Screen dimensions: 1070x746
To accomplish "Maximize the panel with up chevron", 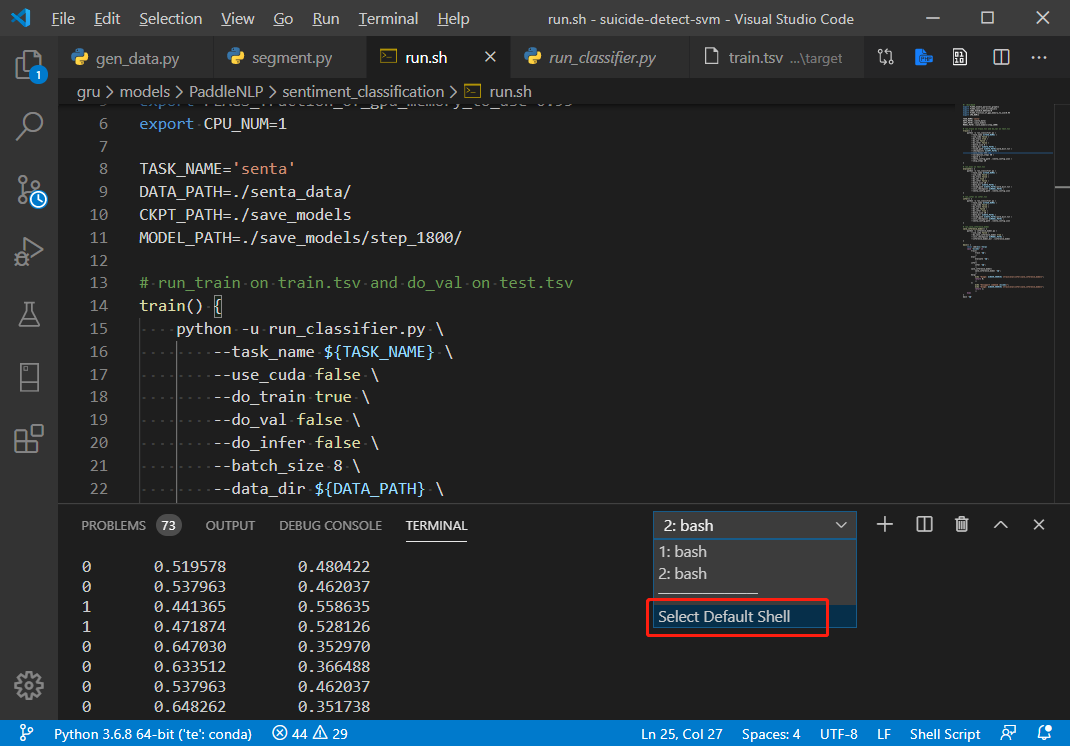I will [1000, 524].
